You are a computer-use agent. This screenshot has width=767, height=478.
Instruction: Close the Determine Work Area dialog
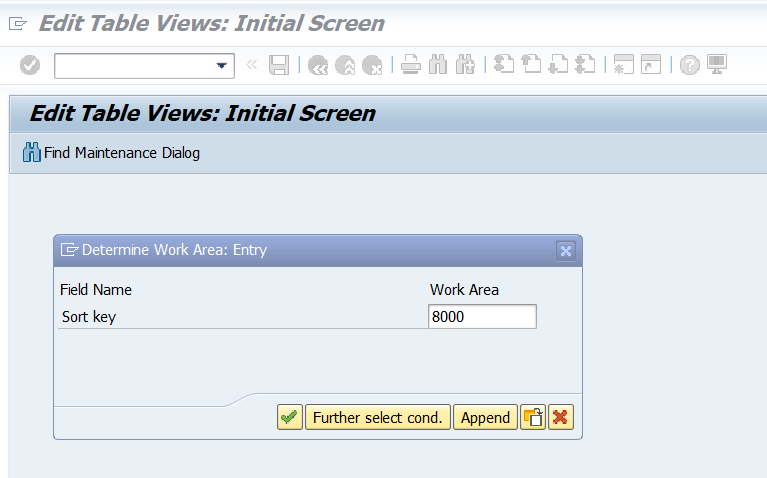click(x=565, y=251)
